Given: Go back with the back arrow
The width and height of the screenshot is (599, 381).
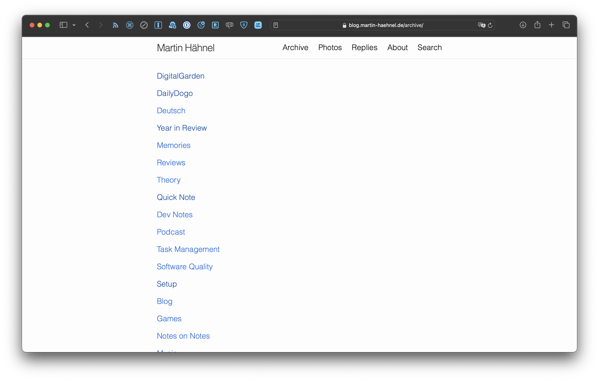Looking at the screenshot, I should tap(87, 25).
